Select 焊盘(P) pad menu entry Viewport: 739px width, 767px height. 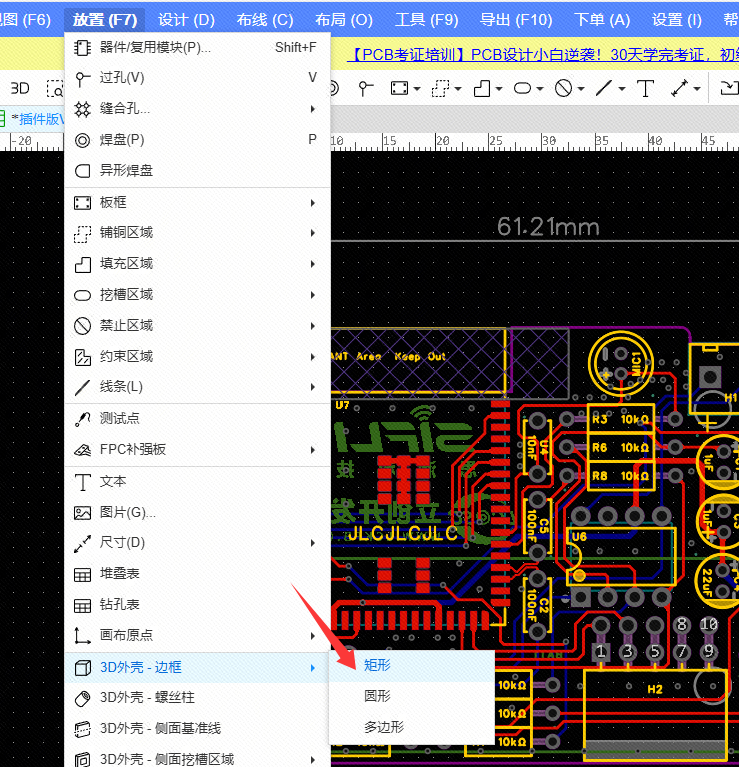pos(122,140)
